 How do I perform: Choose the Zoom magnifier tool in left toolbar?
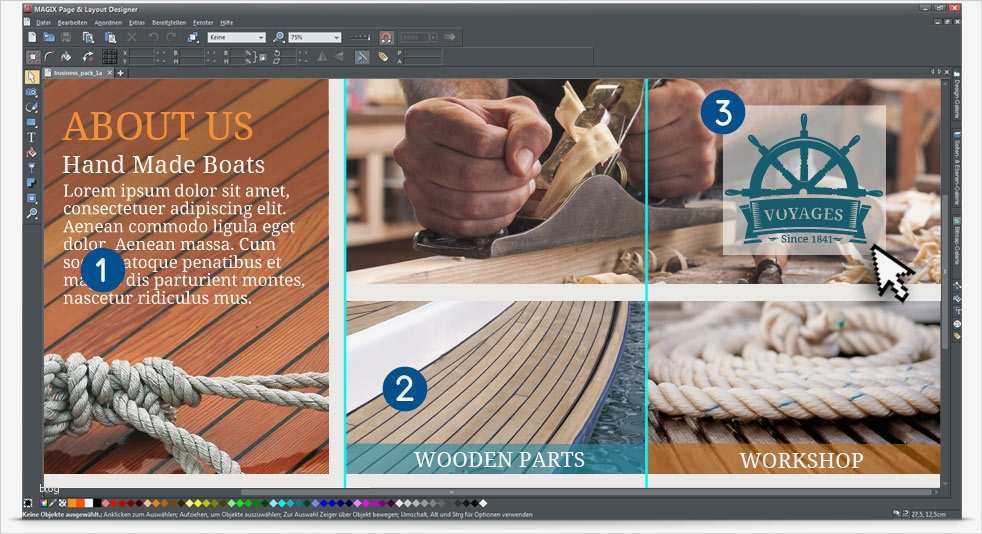click(x=31, y=214)
